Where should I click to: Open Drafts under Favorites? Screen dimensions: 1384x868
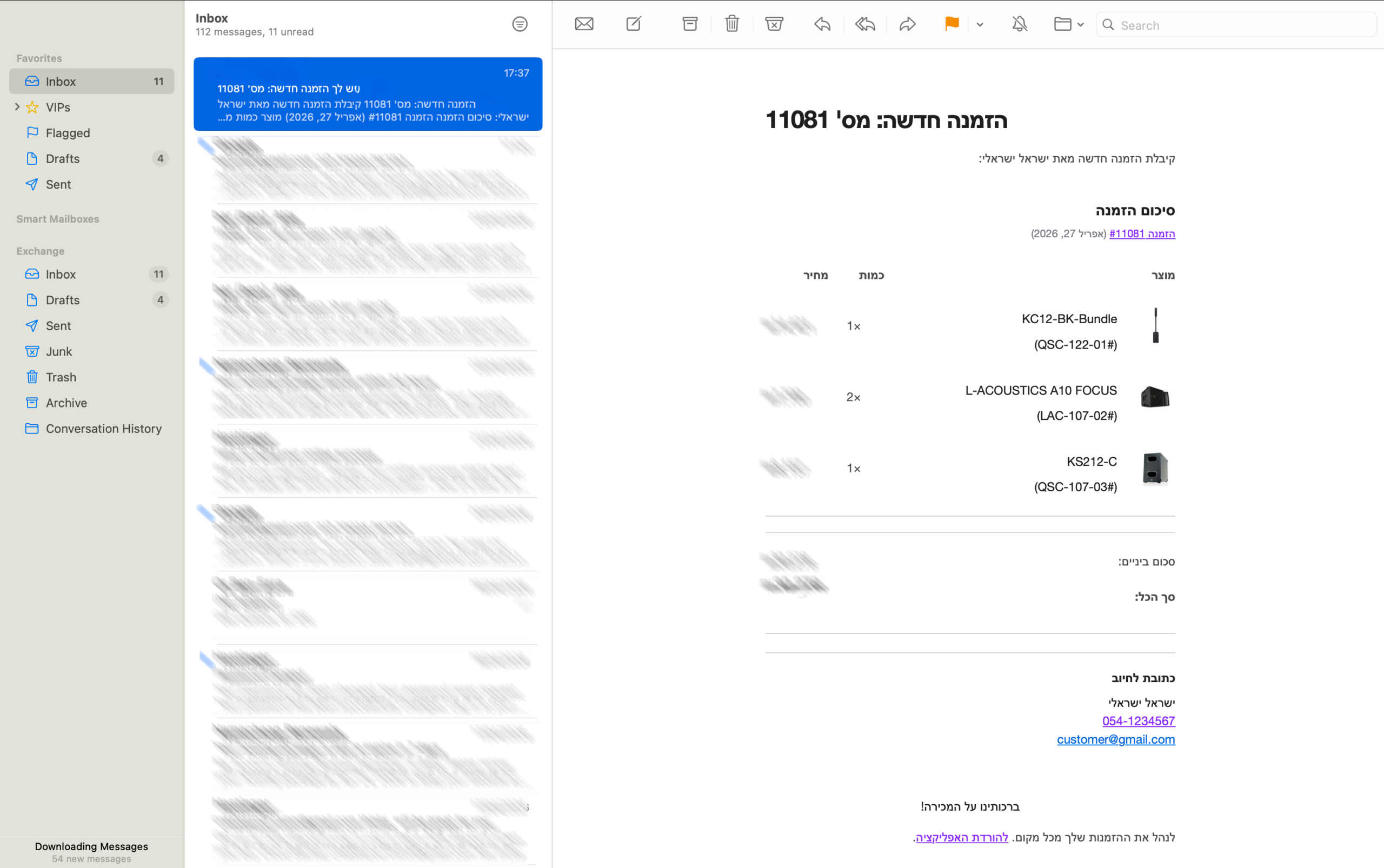[63, 158]
